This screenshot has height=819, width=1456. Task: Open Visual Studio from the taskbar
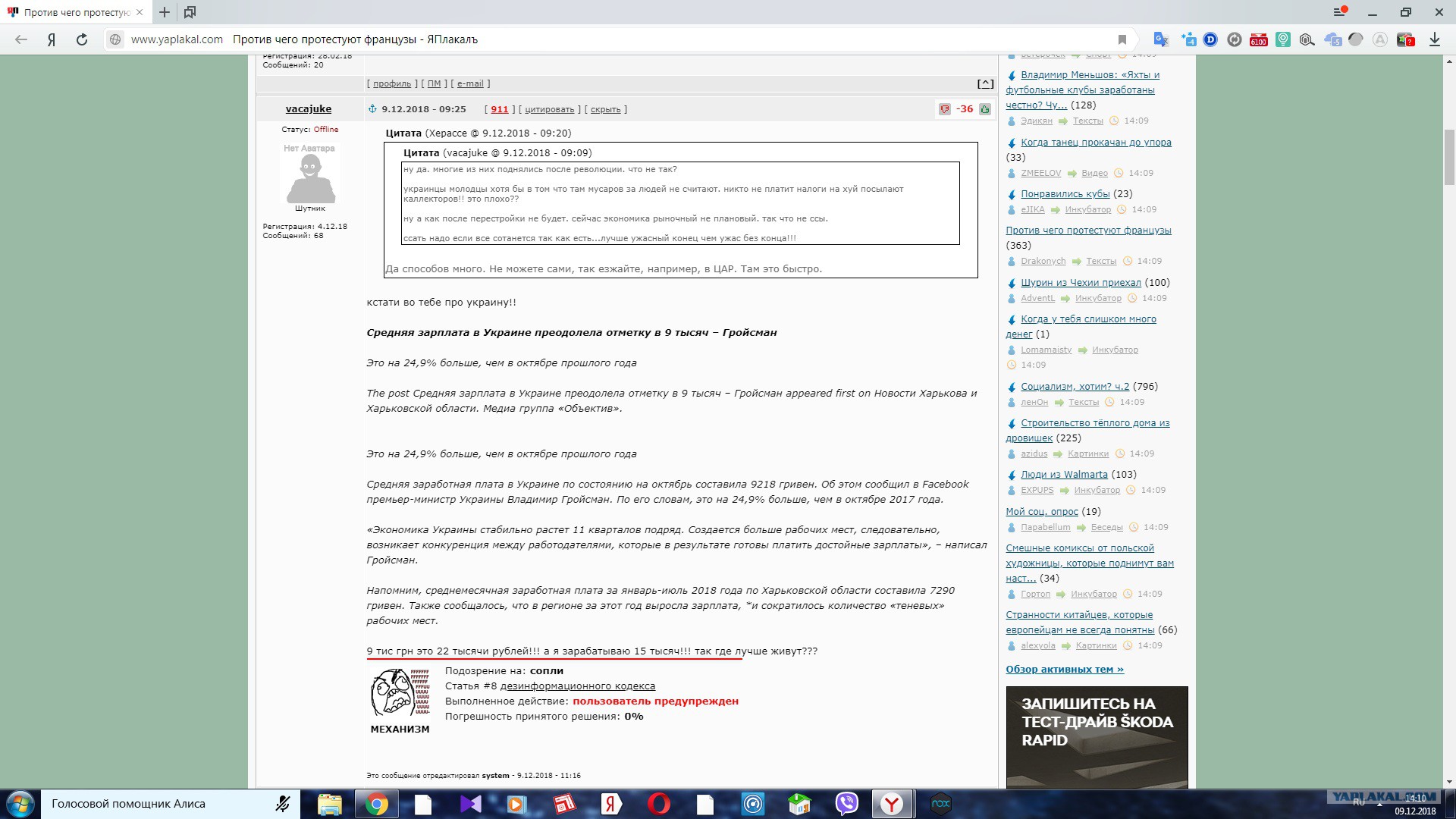(470, 804)
